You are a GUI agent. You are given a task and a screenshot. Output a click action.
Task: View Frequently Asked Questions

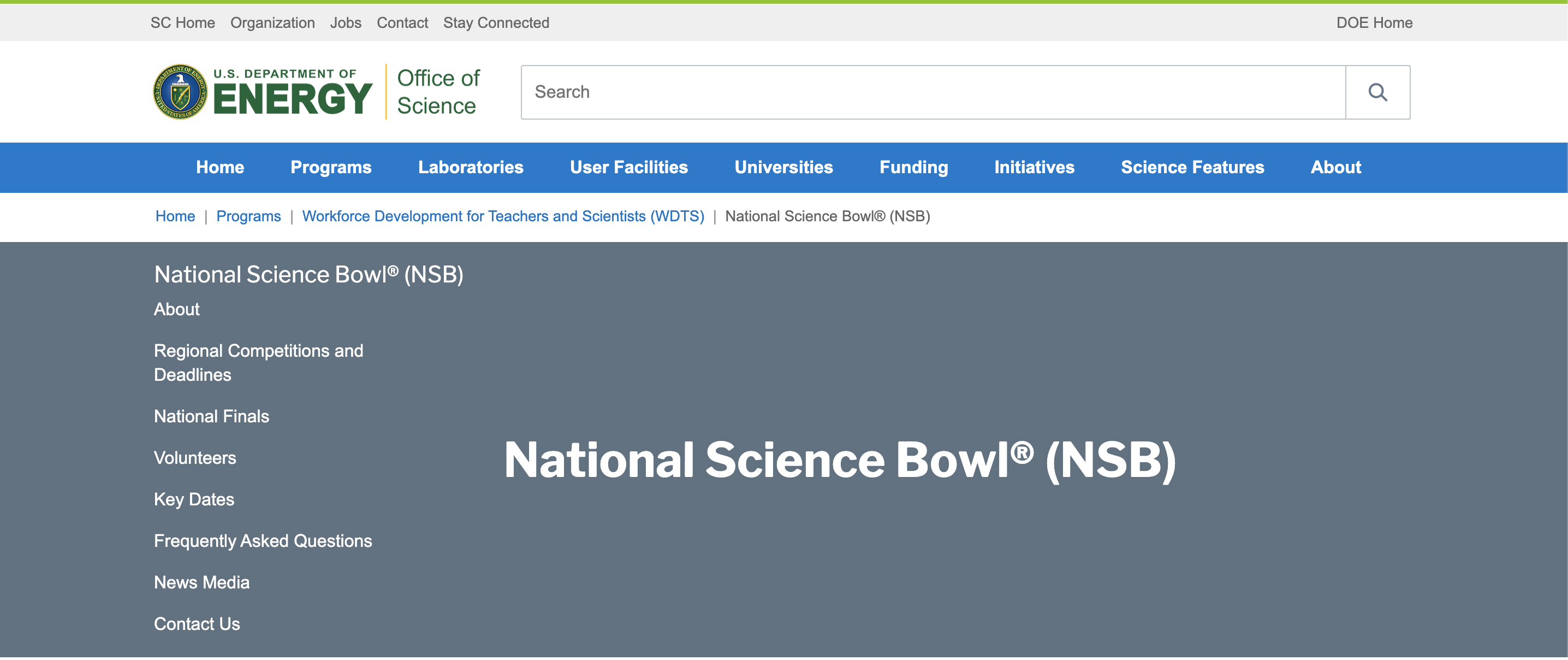tap(263, 540)
